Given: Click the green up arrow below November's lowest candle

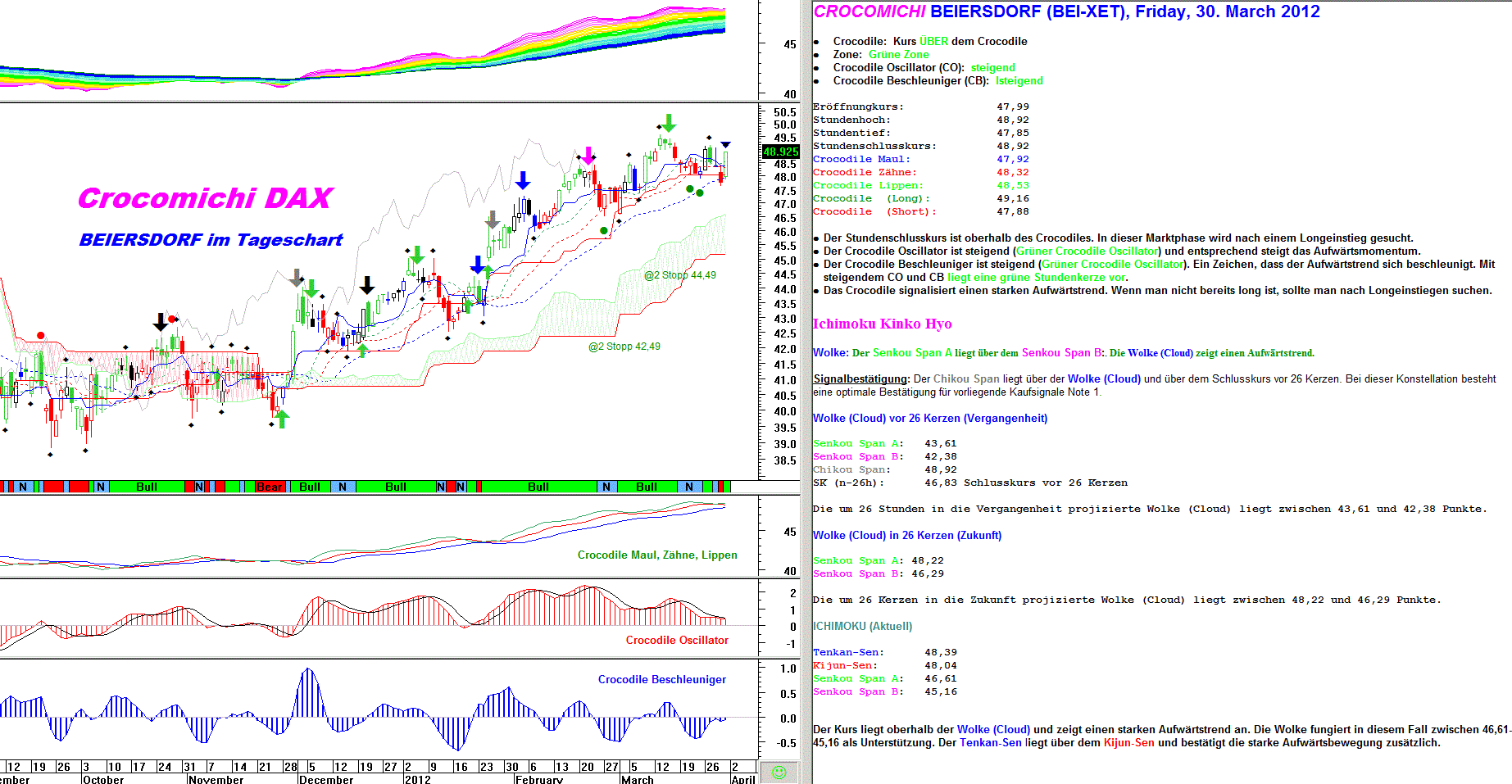Looking at the screenshot, I should tap(282, 419).
